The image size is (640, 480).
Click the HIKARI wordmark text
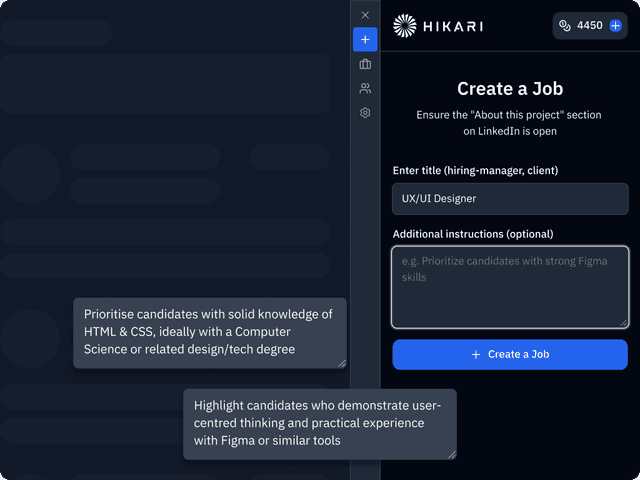(454, 25)
